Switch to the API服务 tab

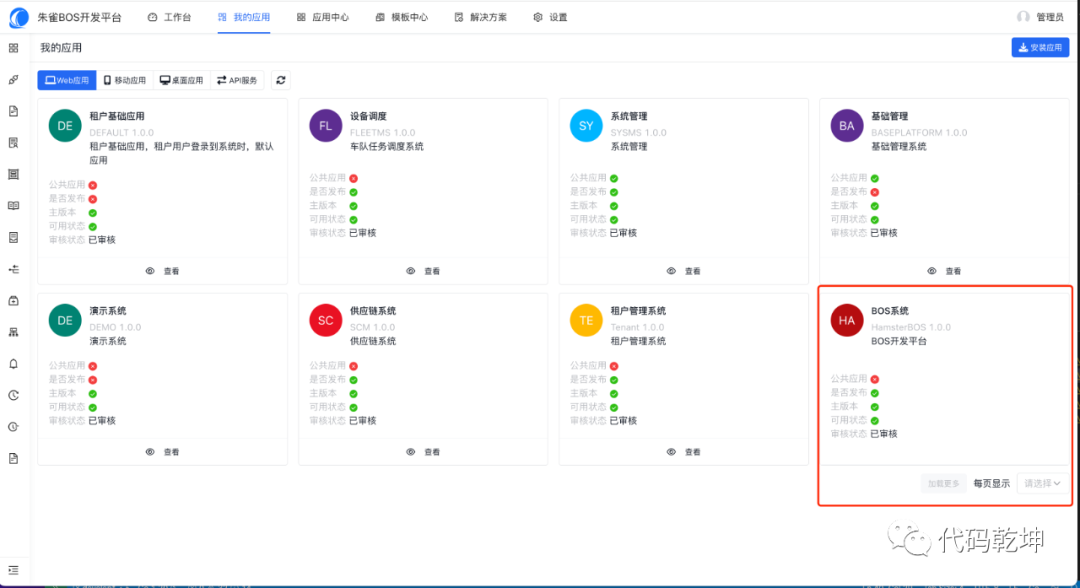tap(237, 81)
